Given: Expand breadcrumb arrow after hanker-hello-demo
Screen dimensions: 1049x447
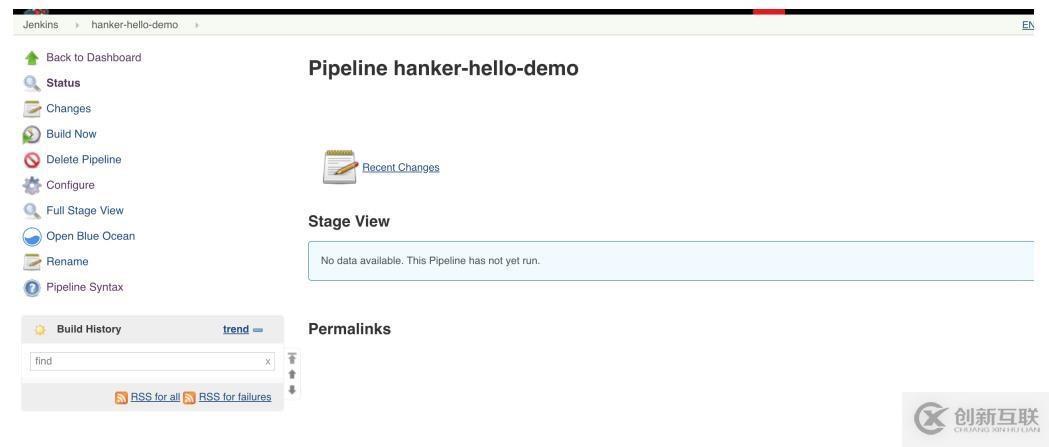Looking at the screenshot, I should click(x=197, y=25).
